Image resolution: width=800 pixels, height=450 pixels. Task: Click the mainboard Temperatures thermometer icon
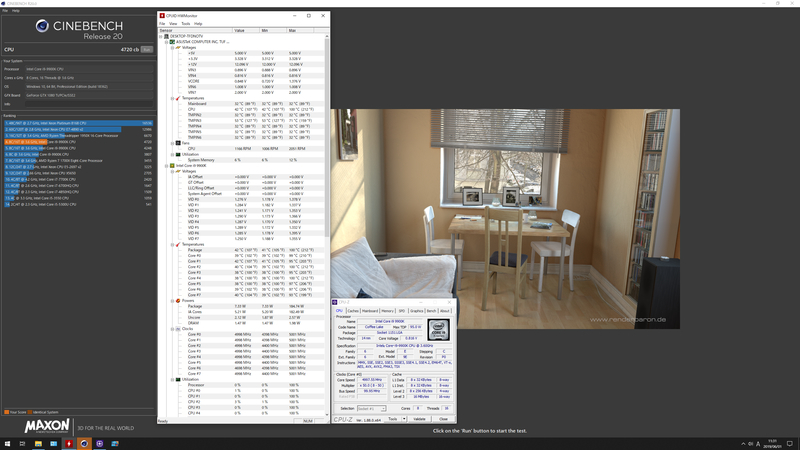click(178, 98)
